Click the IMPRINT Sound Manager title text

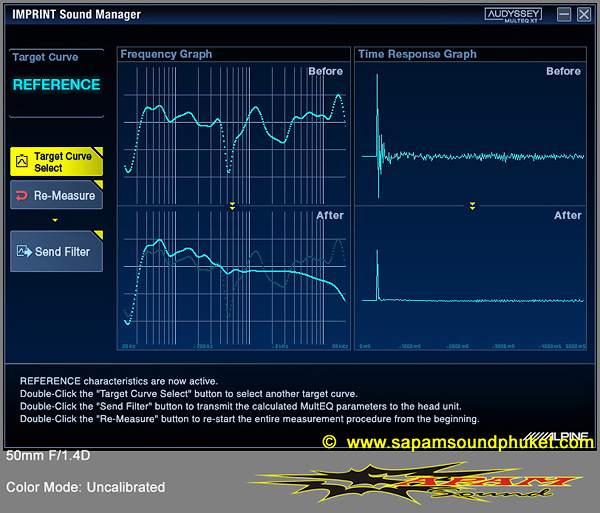[77, 15]
